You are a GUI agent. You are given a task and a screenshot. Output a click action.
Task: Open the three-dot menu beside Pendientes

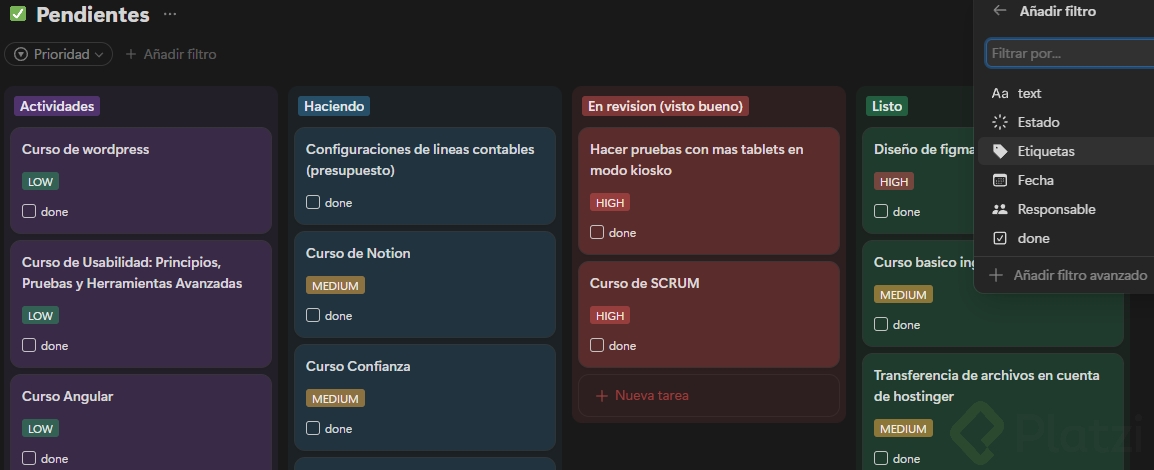pyautogui.click(x=170, y=15)
